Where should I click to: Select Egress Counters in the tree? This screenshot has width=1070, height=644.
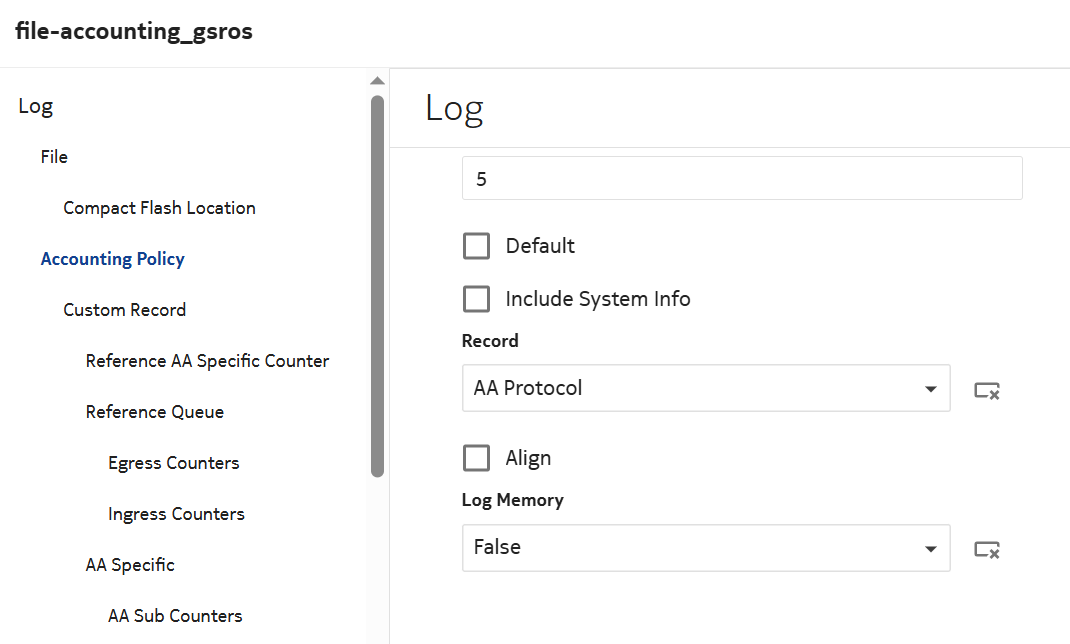pos(173,463)
